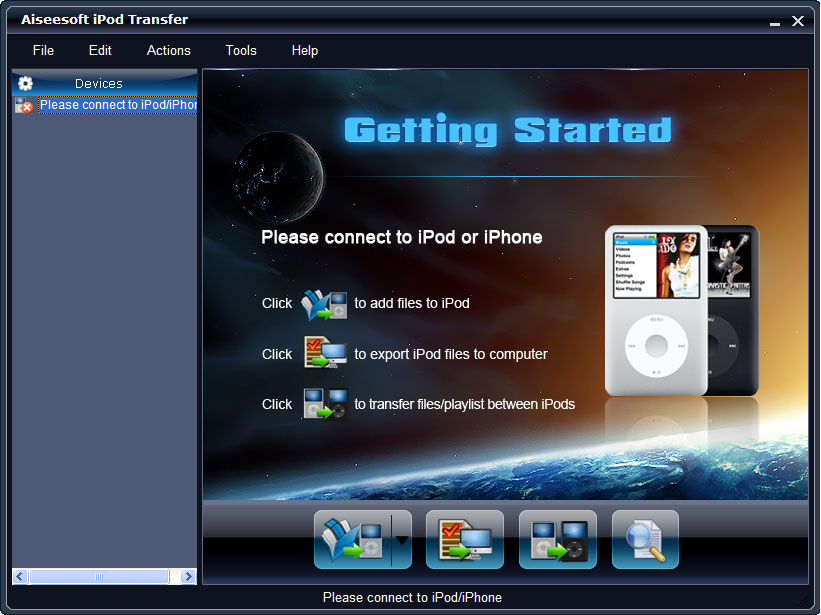Click the magnifier search toolbar button
This screenshot has width=821, height=615.
(x=645, y=540)
